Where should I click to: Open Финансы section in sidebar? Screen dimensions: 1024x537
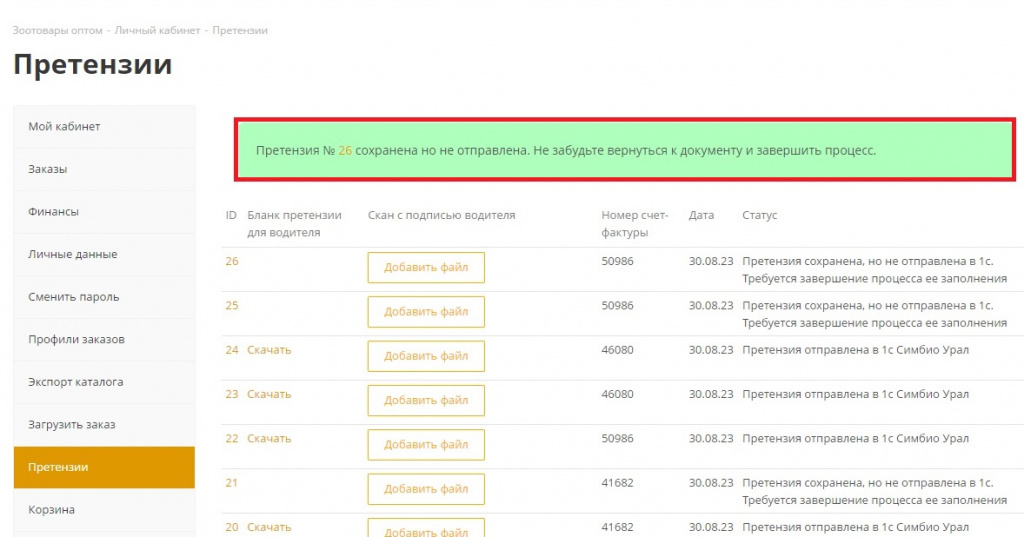104,212
